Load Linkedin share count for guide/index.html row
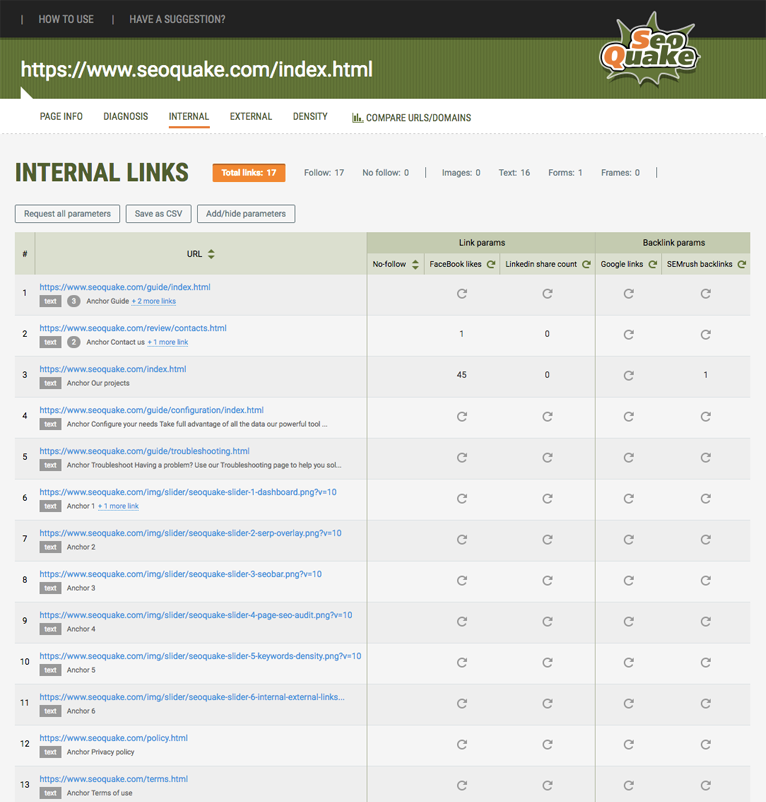This screenshot has height=802, width=766. click(547, 294)
